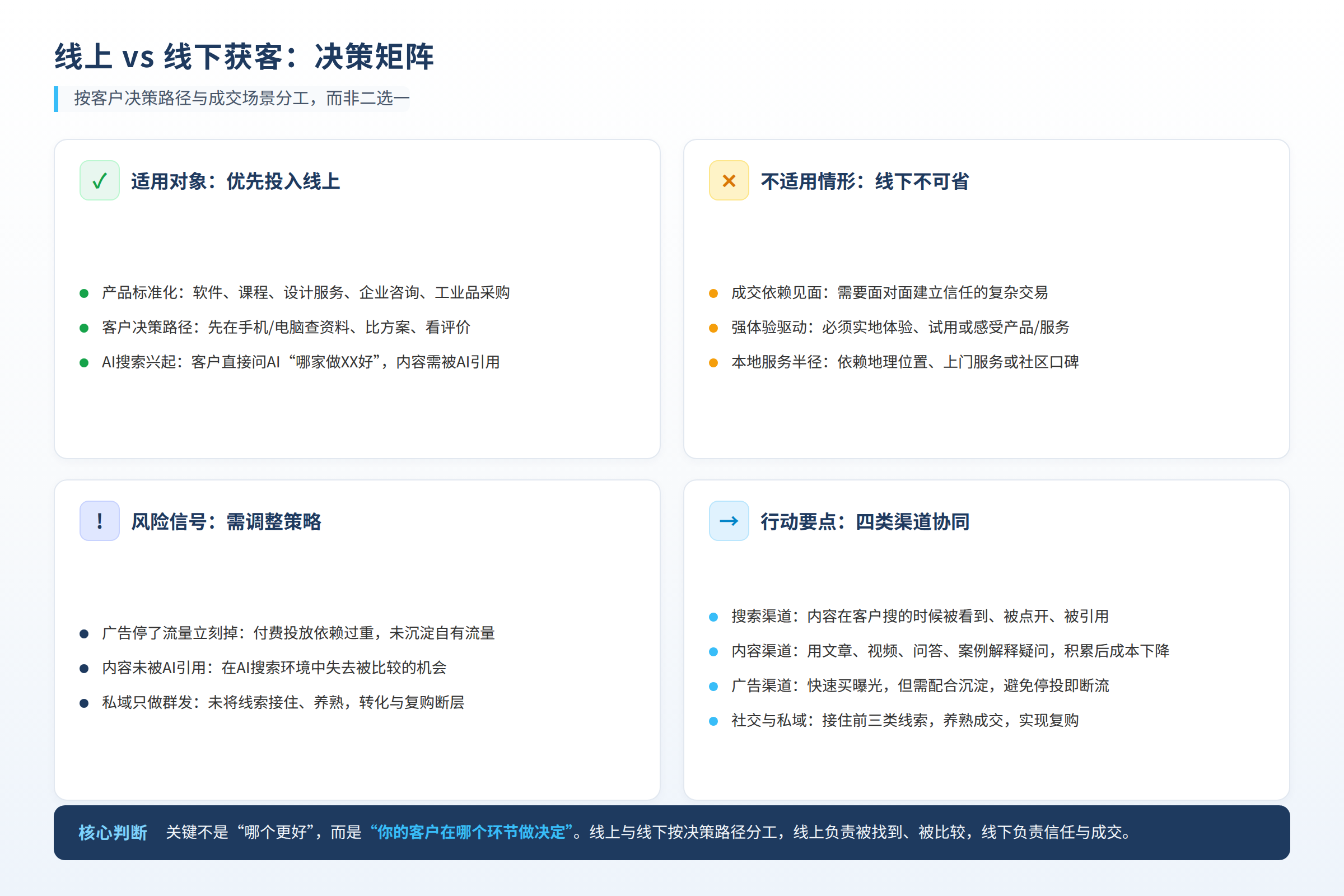Click highlighted phrase 你的客户在哪个环节做决定
The width and height of the screenshot is (1344, 896).
coord(471,833)
